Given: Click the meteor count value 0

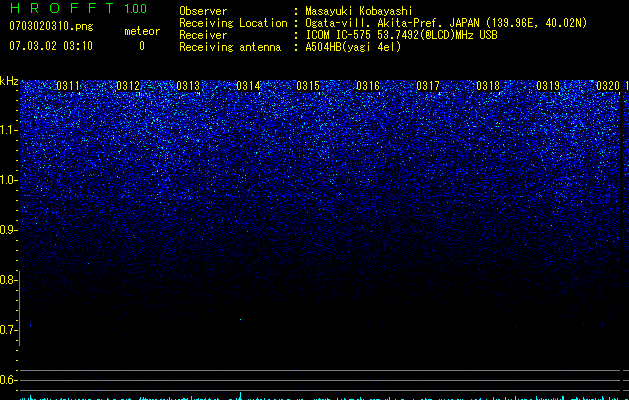Looking at the screenshot, I should 142,46.
